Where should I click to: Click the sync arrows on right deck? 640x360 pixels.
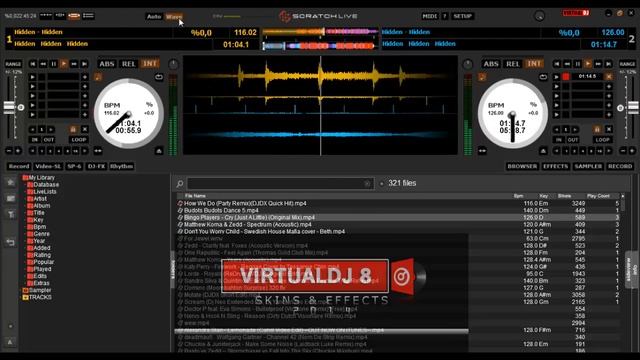coord(482,151)
